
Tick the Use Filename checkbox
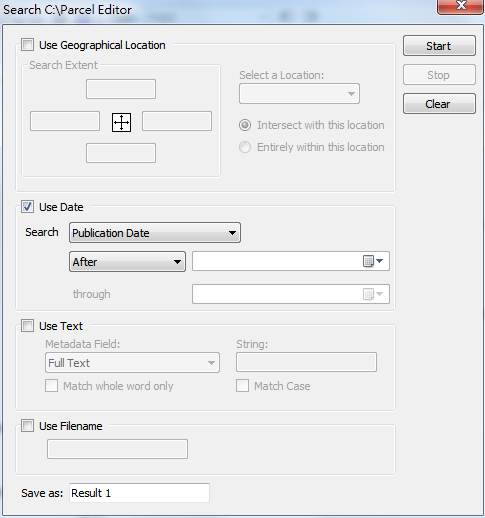coord(27,426)
